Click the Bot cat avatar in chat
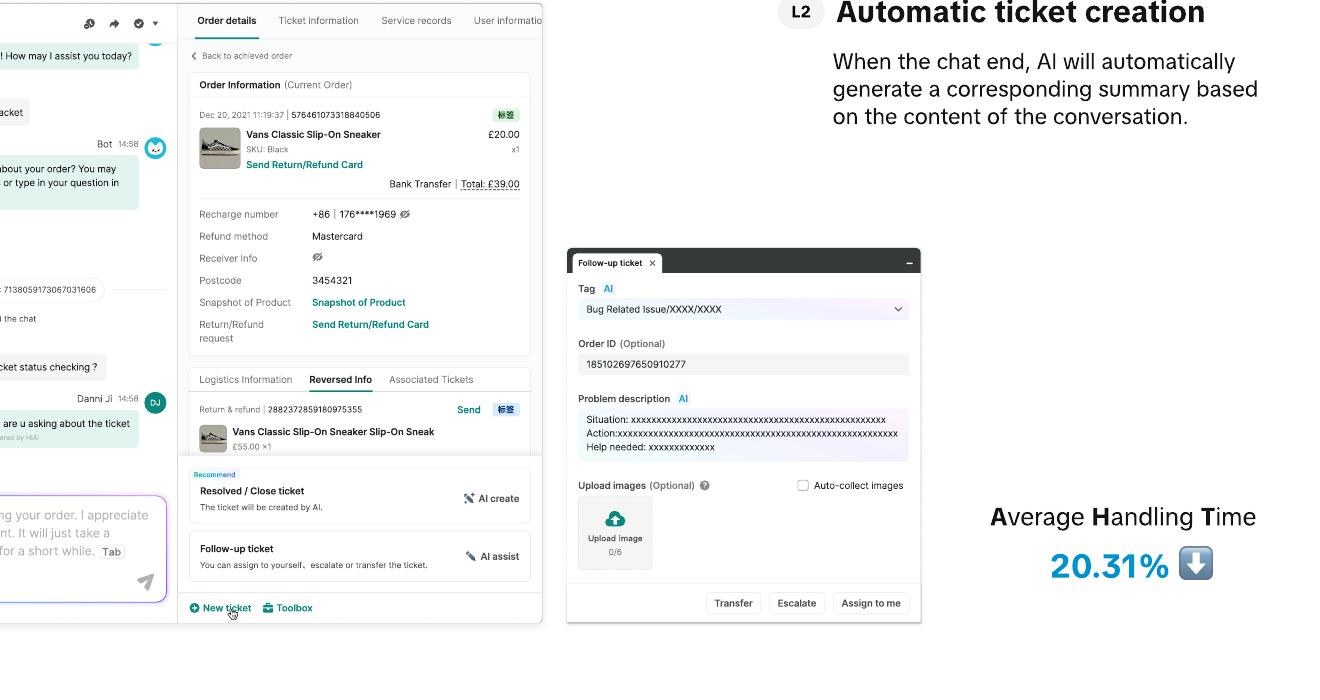The height and width of the screenshot is (700, 1320). 155,148
